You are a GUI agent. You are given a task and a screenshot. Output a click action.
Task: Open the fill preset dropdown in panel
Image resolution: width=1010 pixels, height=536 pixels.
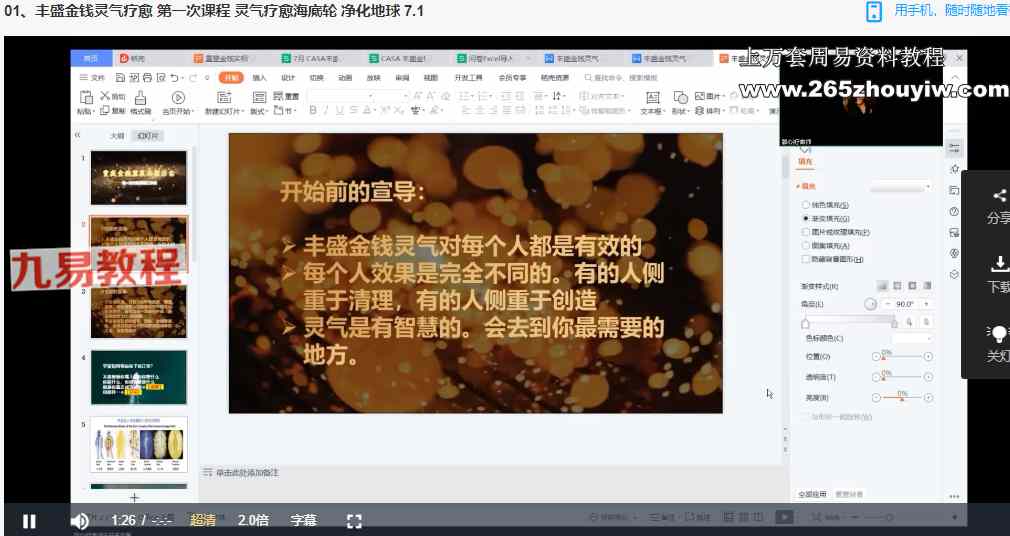[900, 187]
